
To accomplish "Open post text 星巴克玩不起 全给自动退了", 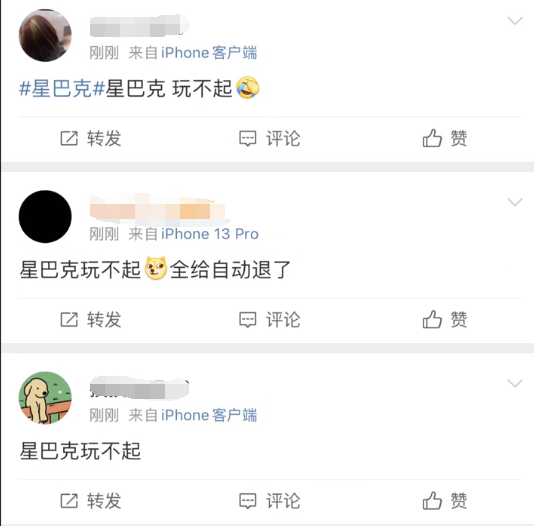I will tap(155, 269).
